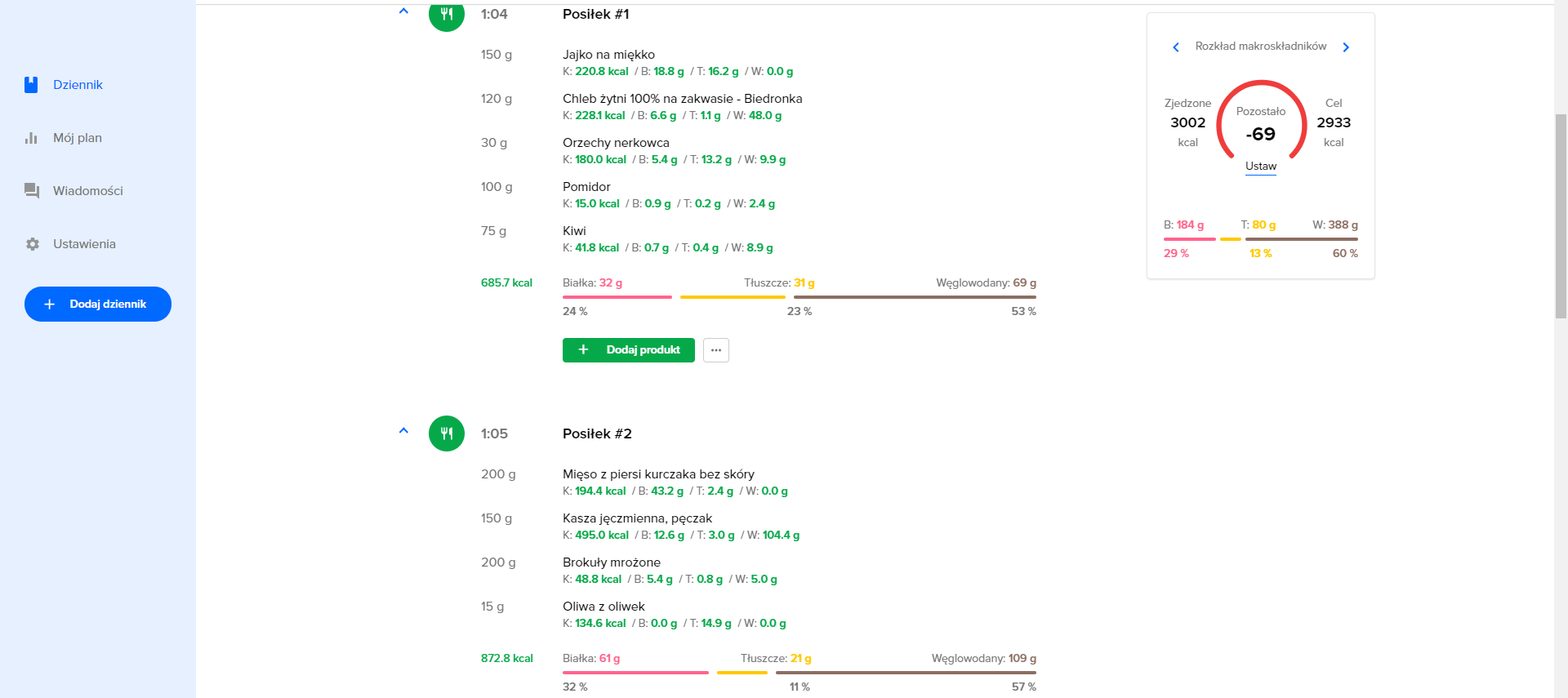Click the green Dodaj produkt button
Viewport: 1568px width, 698px height.
tap(629, 350)
